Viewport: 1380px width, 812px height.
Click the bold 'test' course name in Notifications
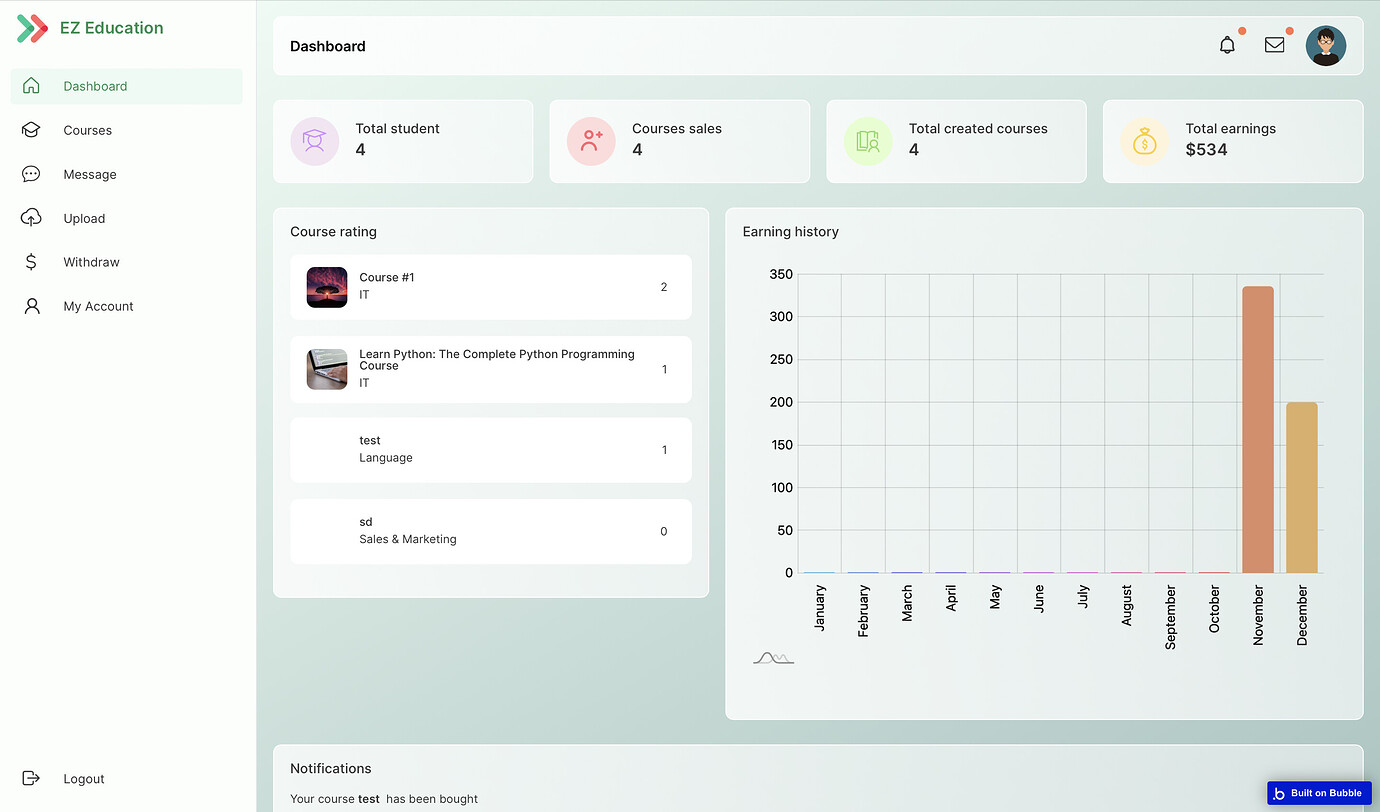[x=370, y=799]
